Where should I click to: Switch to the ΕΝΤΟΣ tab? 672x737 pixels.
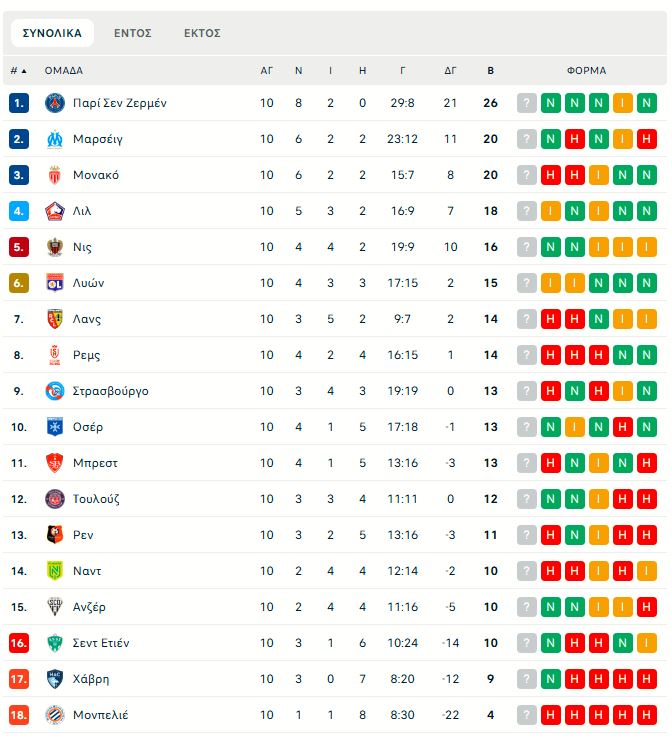pos(132,33)
